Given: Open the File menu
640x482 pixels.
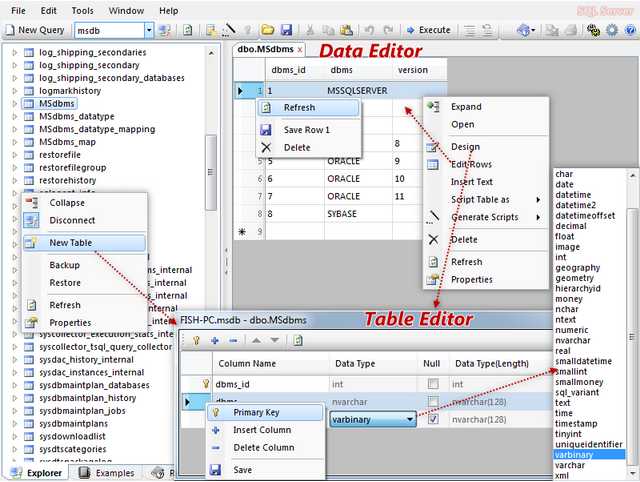Looking at the screenshot, I should pyautogui.click(x=18, y=11).
